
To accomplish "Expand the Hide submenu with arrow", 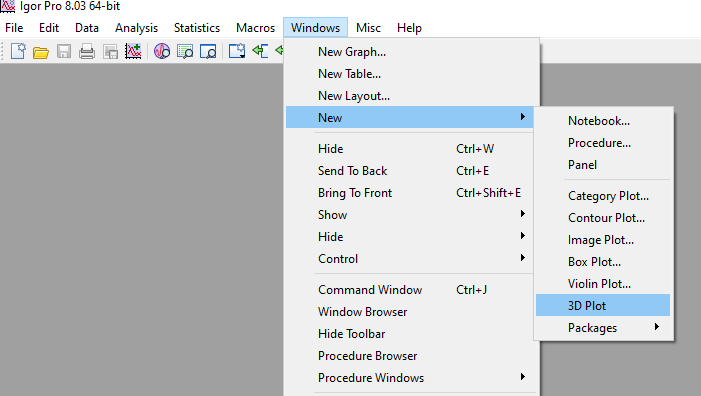I will point(409,237).
